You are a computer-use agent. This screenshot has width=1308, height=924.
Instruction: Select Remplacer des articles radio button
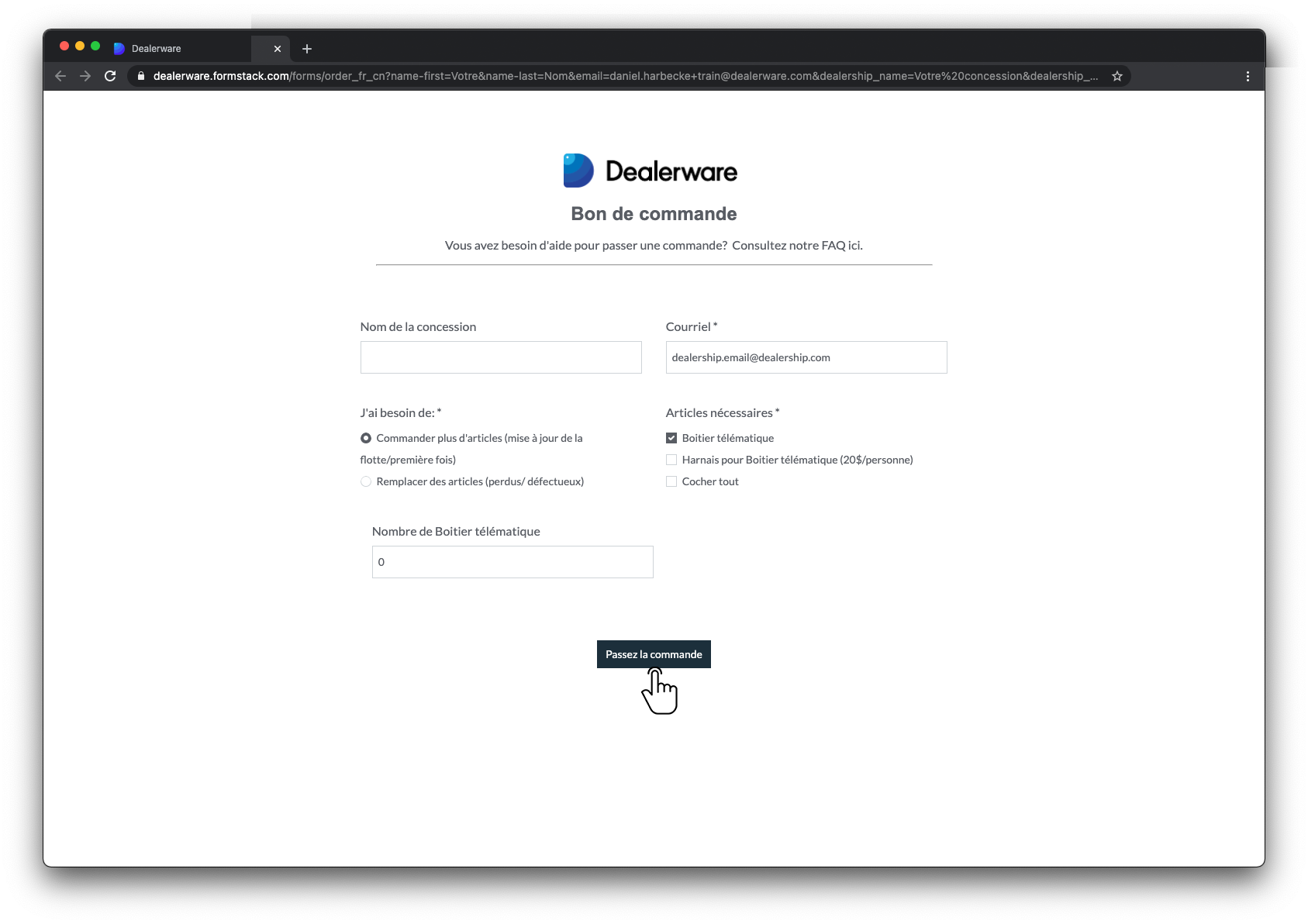click(366, 481)
